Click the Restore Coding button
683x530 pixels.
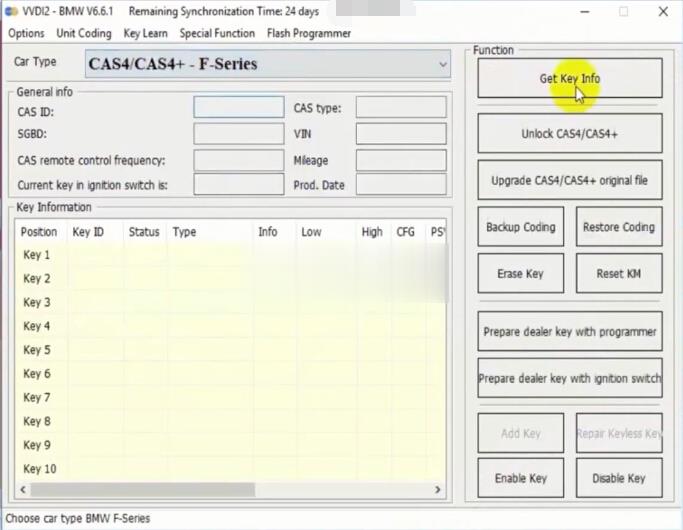[619, 227]
